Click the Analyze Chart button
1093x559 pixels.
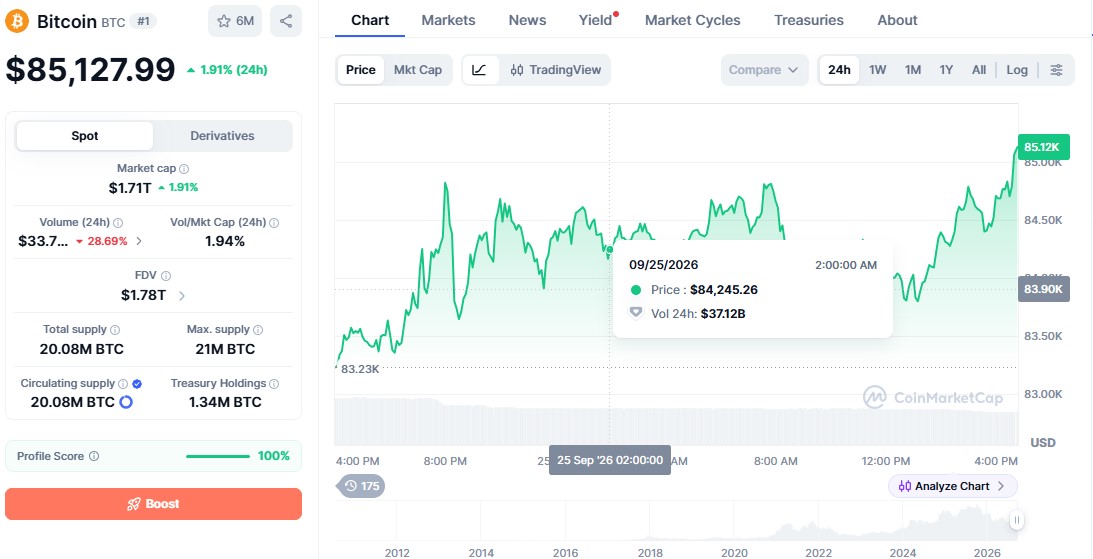[952, 486]
